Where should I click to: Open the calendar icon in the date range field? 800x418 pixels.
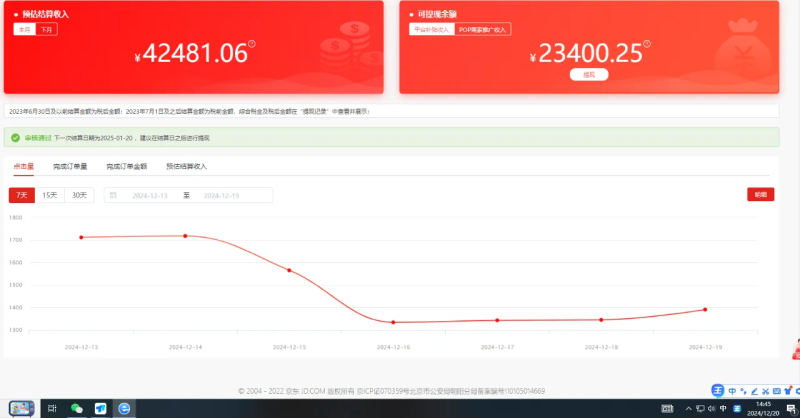coord(113,195)
